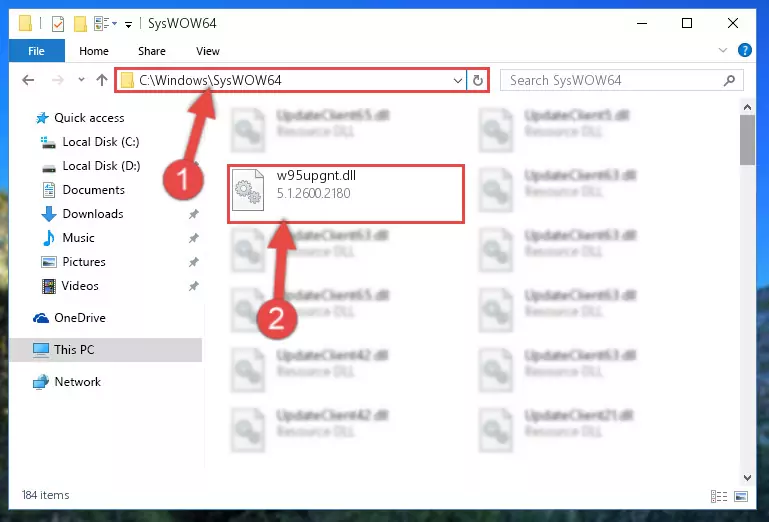Click the vertical scrollbar thumb
The height and width of the screenshot is (522, 769).
(747, 140)
